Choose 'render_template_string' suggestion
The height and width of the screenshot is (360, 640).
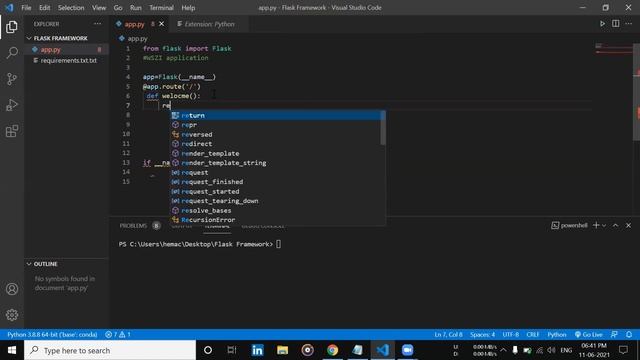pyautogui.click(x=277, y=163)
